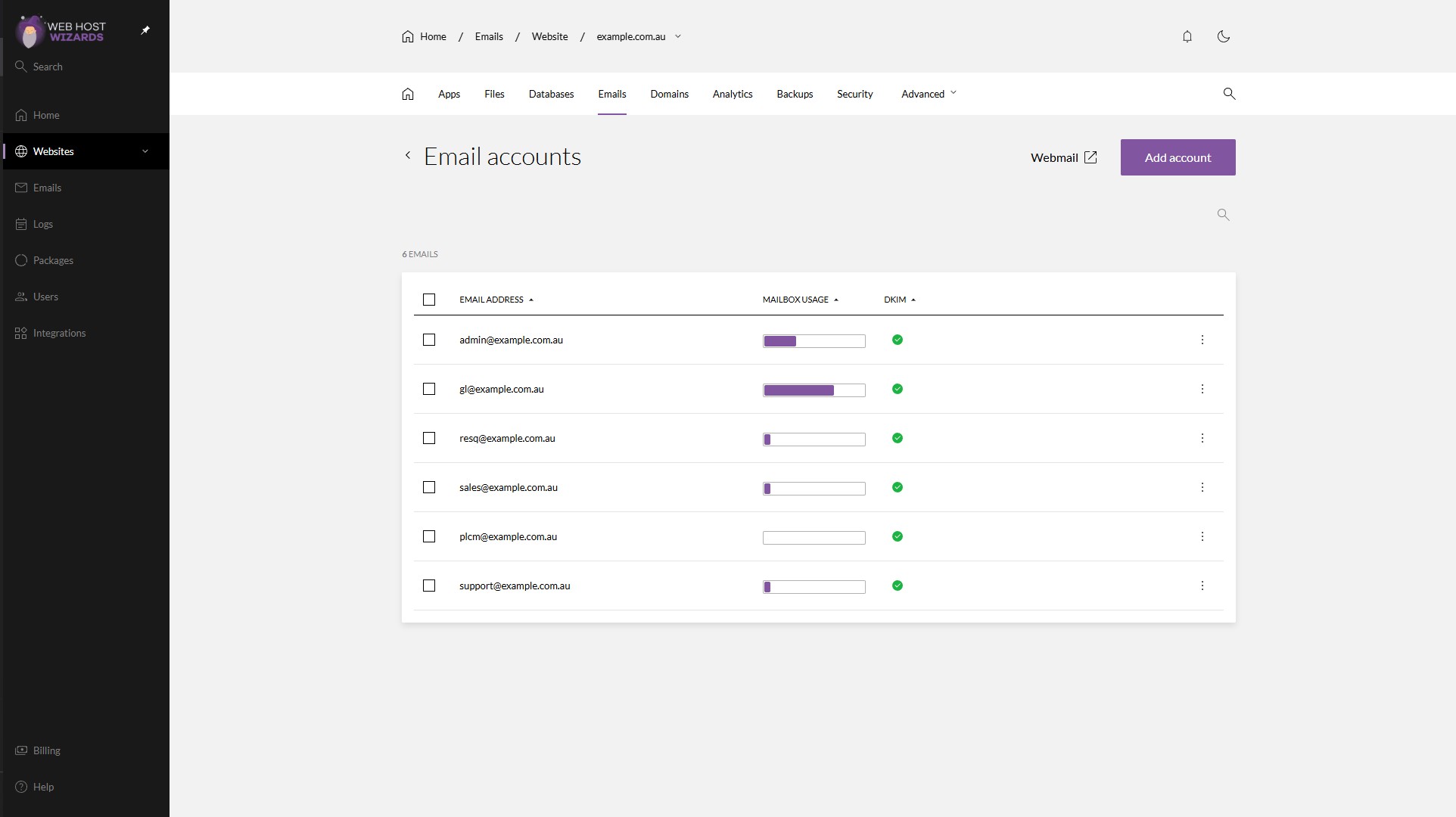Click back arrow beside Email accounts
Image resolution: width=1456 pixels, height=817 pixels.
tap(408, 156)
